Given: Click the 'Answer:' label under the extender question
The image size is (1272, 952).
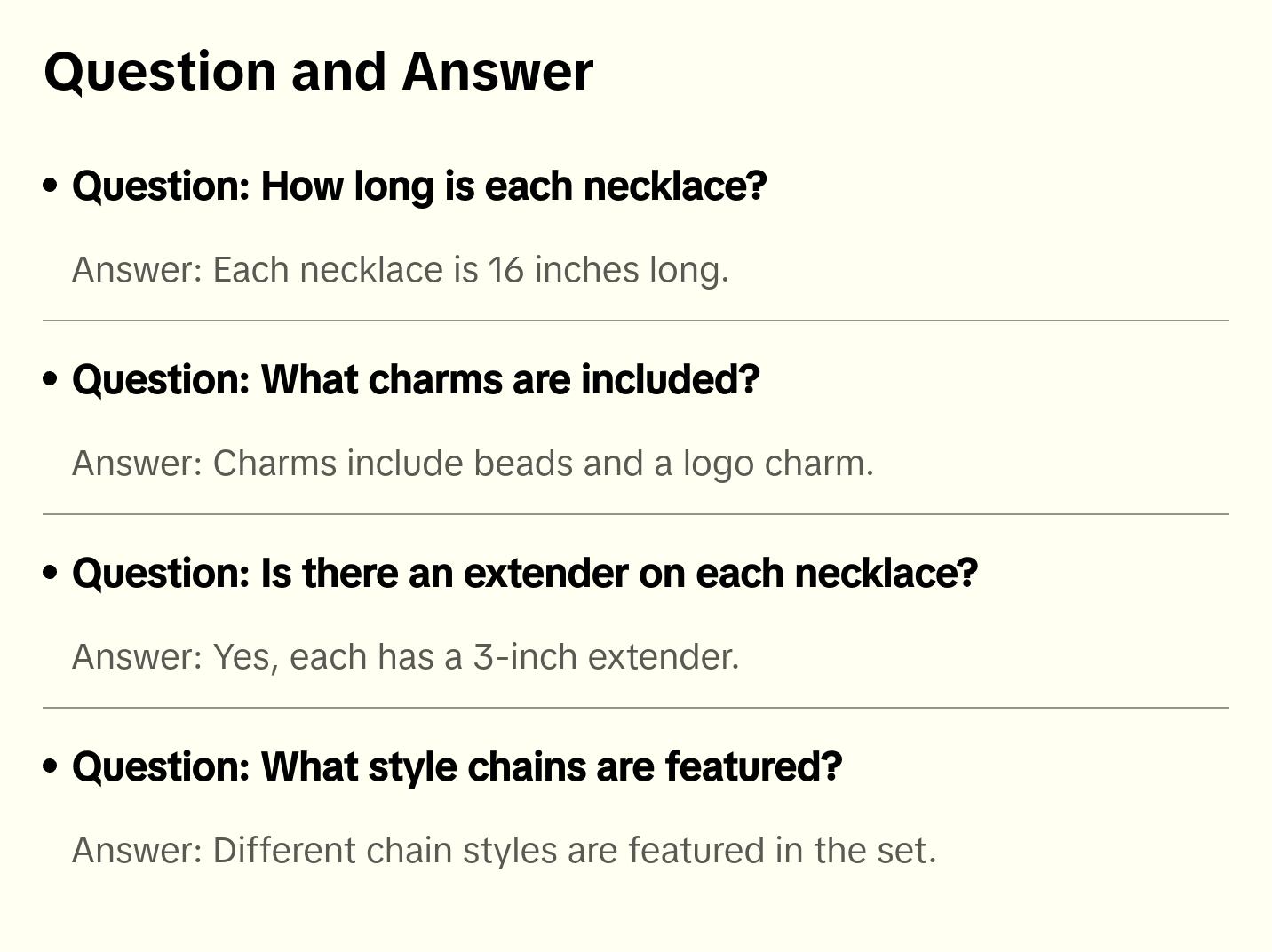Looking at the screenshot, I should coord(138,657).
